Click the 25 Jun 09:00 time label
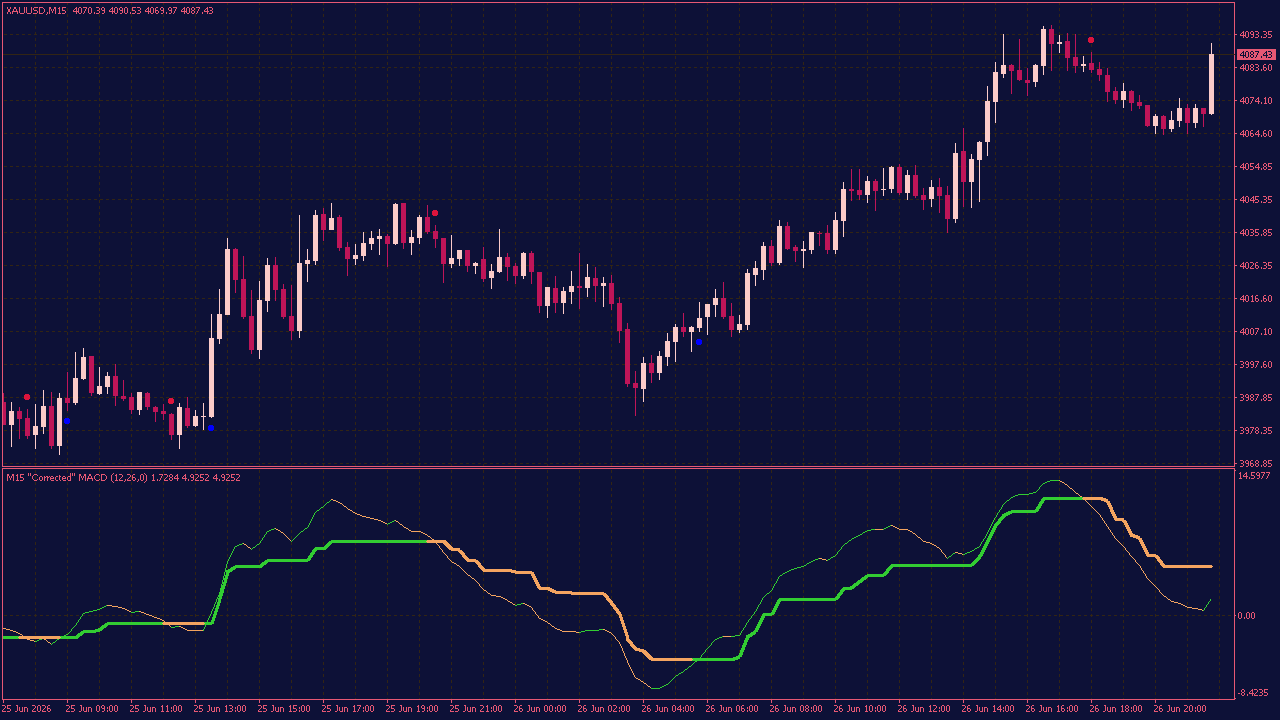 click(x=93, y=708)
